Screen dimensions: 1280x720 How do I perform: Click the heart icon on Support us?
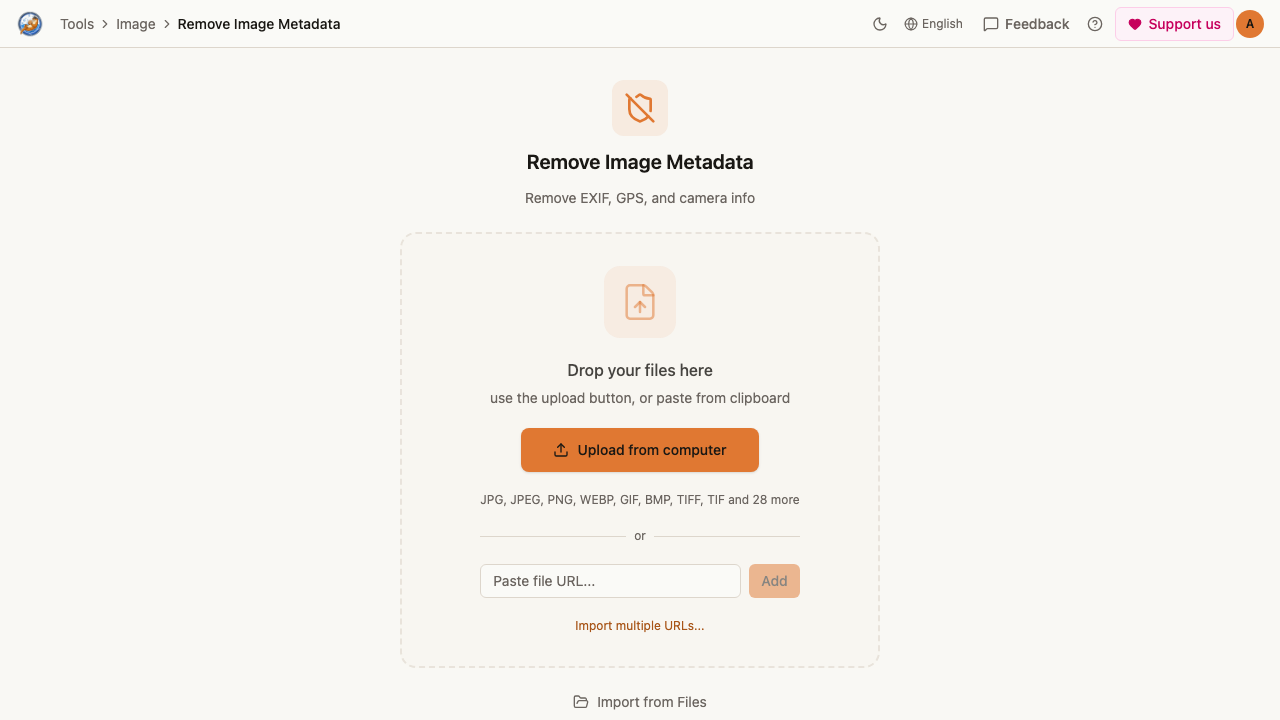(x=1134, y=24)
